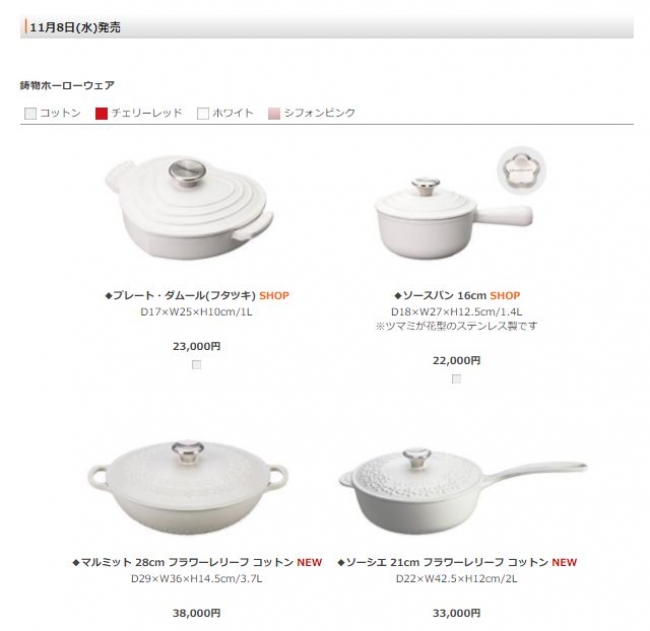This screenshot has width=650, height=631.
Task: Open SHOP link for ソースパン 16cm
Action: 504,296
